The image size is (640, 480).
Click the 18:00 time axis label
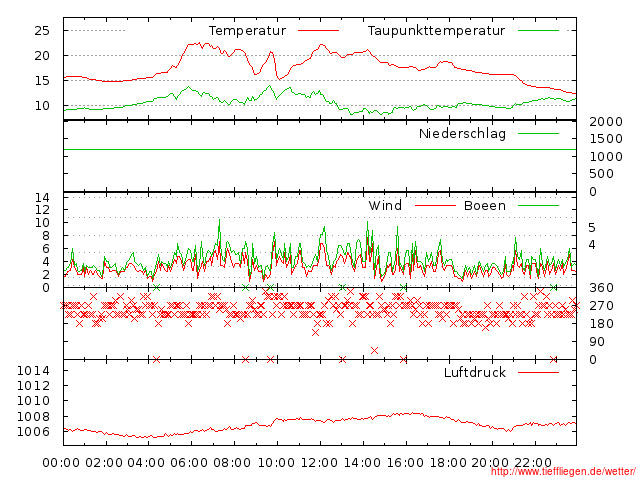(x=448, y=463)
